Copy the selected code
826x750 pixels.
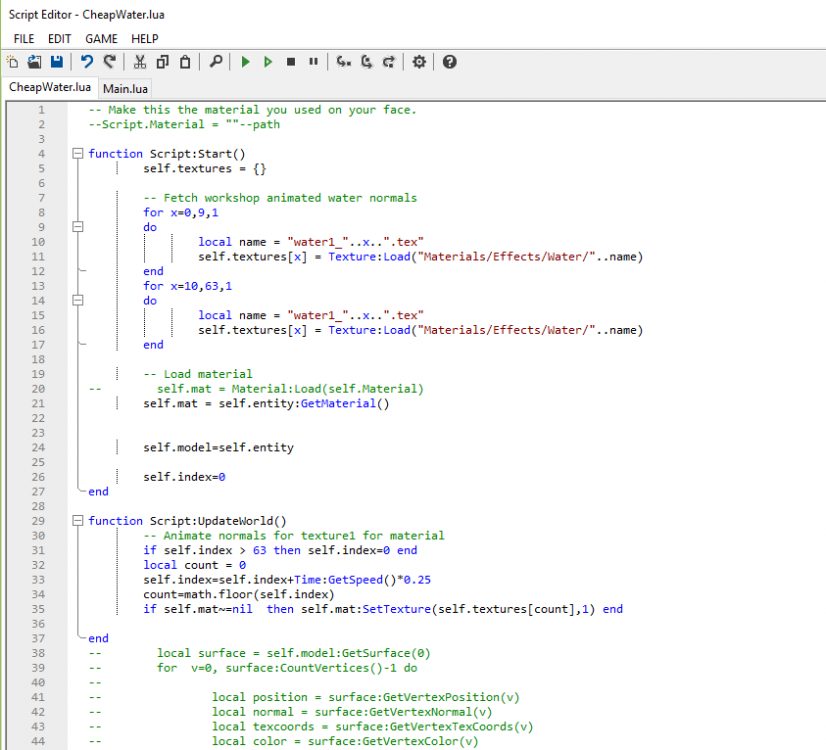pos(162,62)
